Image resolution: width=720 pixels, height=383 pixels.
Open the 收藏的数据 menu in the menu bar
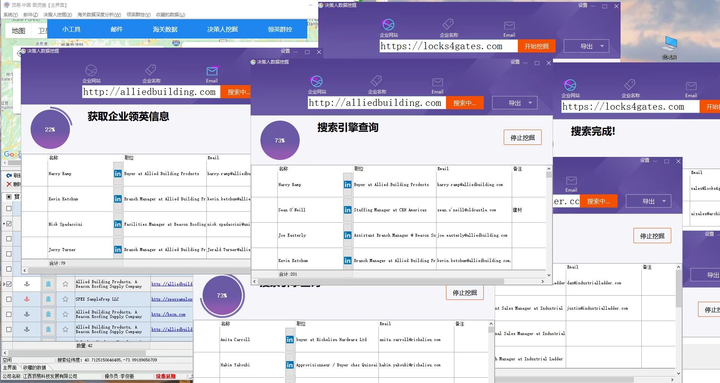[170, 15]
